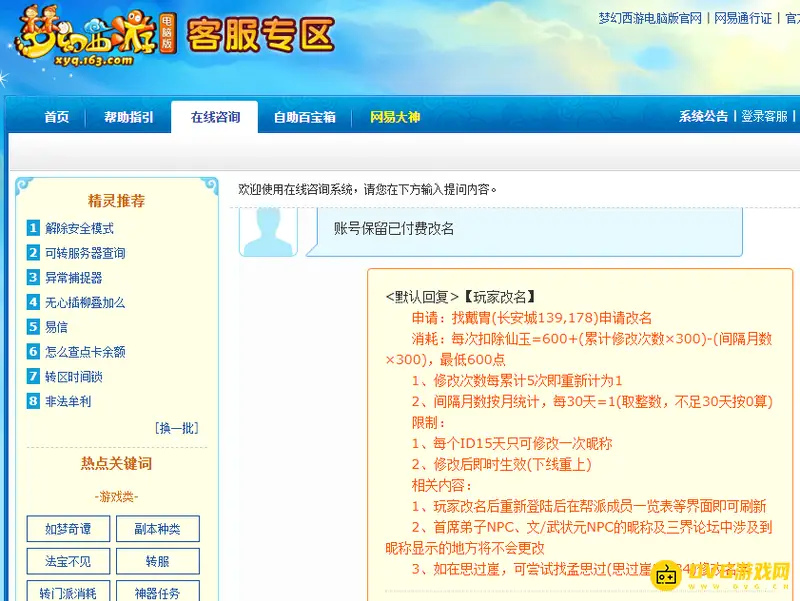Click the 修改后即时生效(下线重上) line
Screen dimensions: 800x601
pyautogui.click(x=502, y=464)
